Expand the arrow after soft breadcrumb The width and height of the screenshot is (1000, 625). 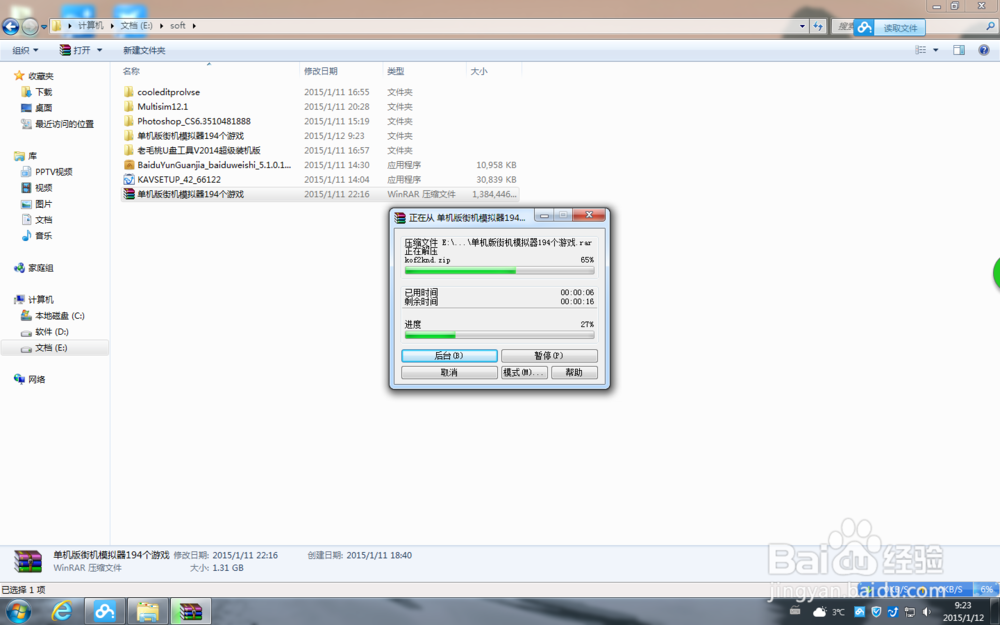tap(194, 26)
